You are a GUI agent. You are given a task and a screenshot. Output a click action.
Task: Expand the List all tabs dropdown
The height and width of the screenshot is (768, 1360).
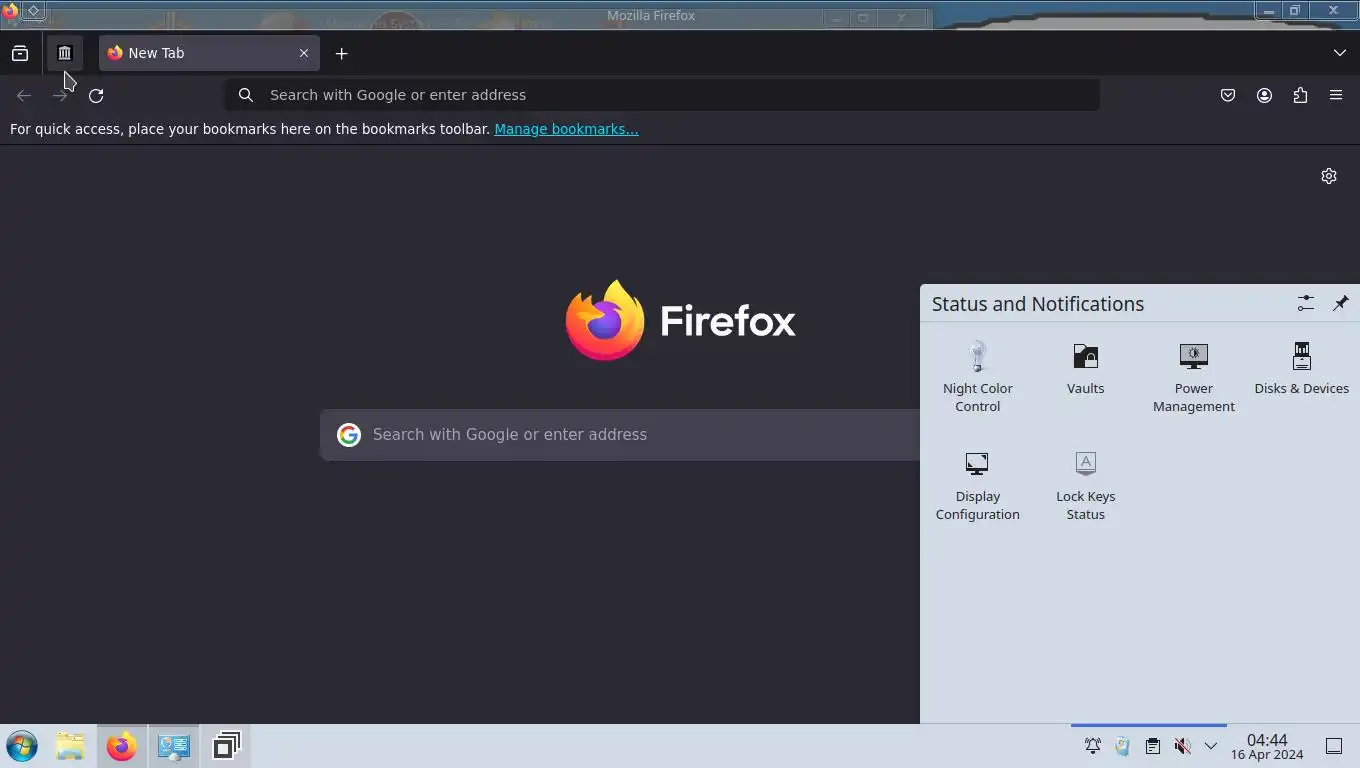tap(1340, 53)
